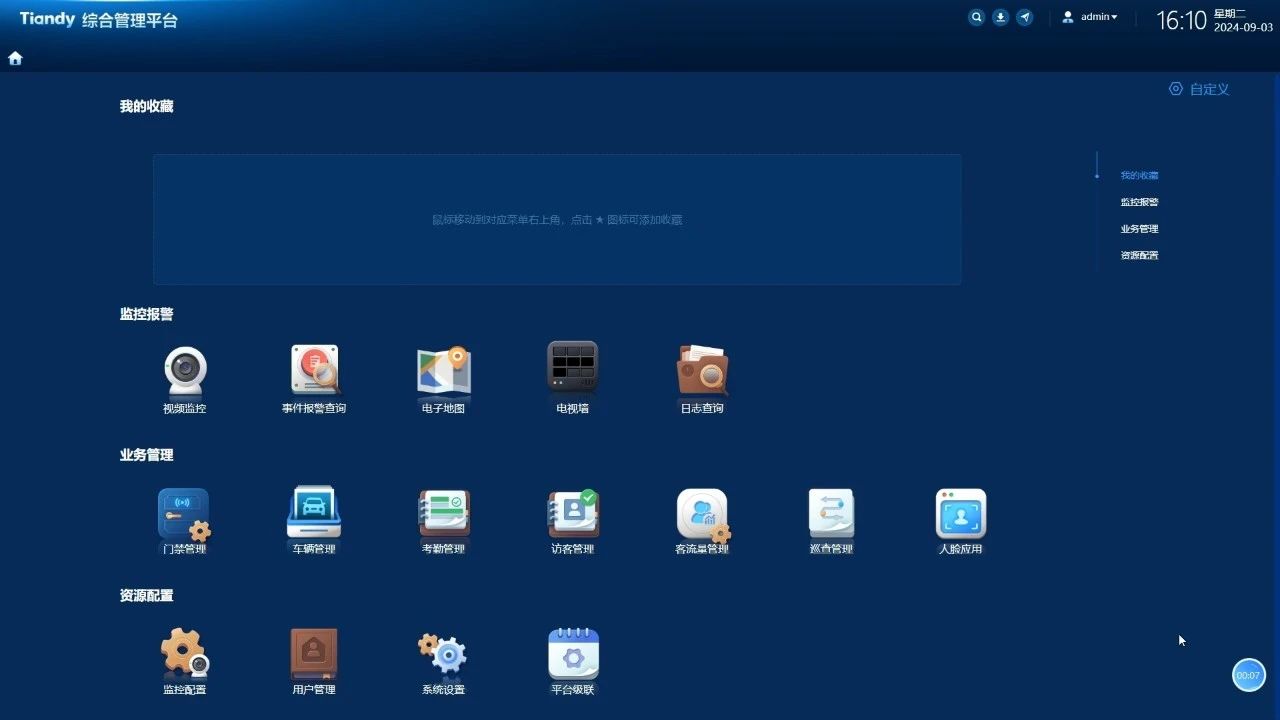Open 访客管理 visitor management
The height and width of the screenshot is (720, 1280).
pos(572,515)
